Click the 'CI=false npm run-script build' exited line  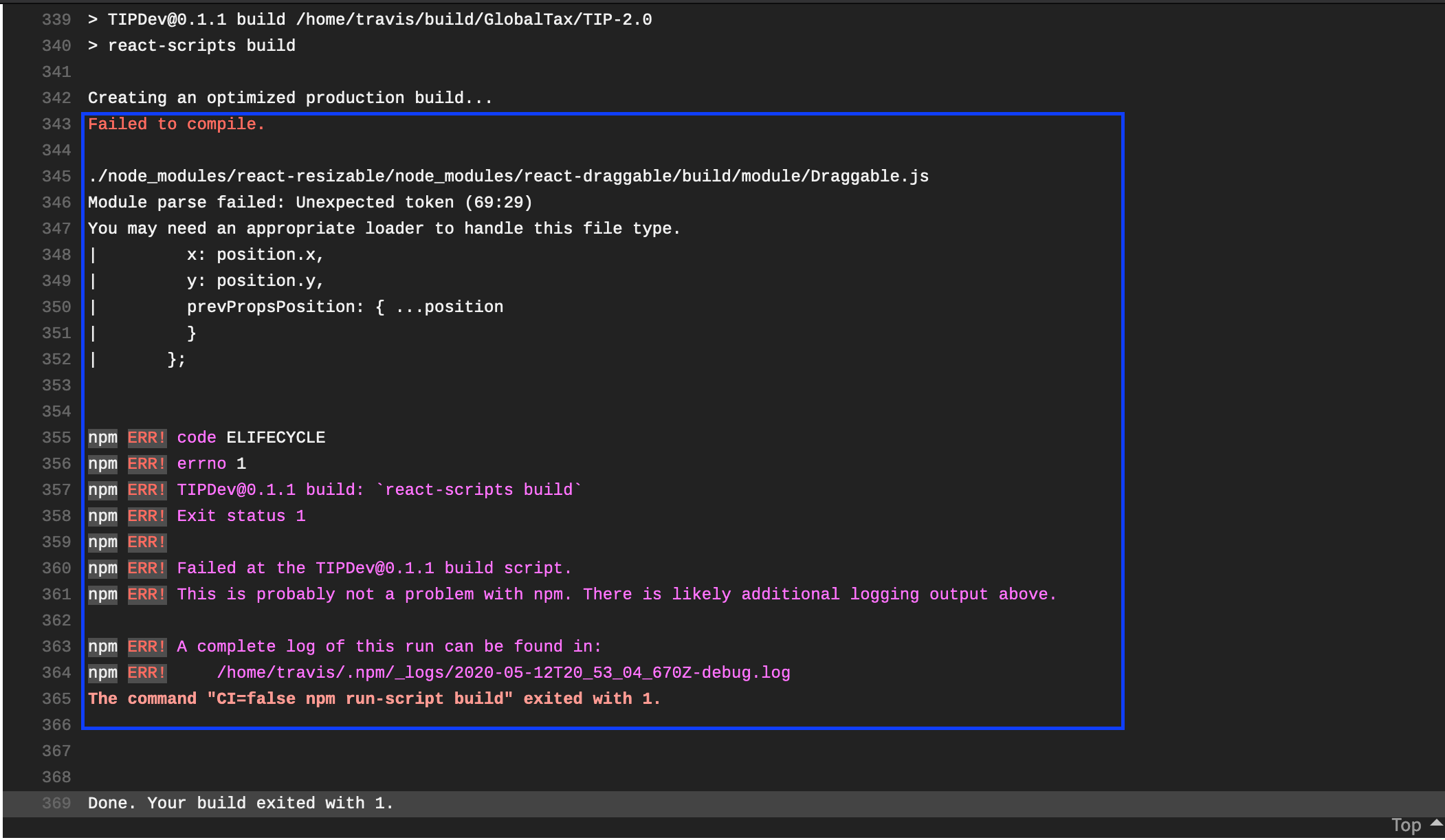coord(374,699)
